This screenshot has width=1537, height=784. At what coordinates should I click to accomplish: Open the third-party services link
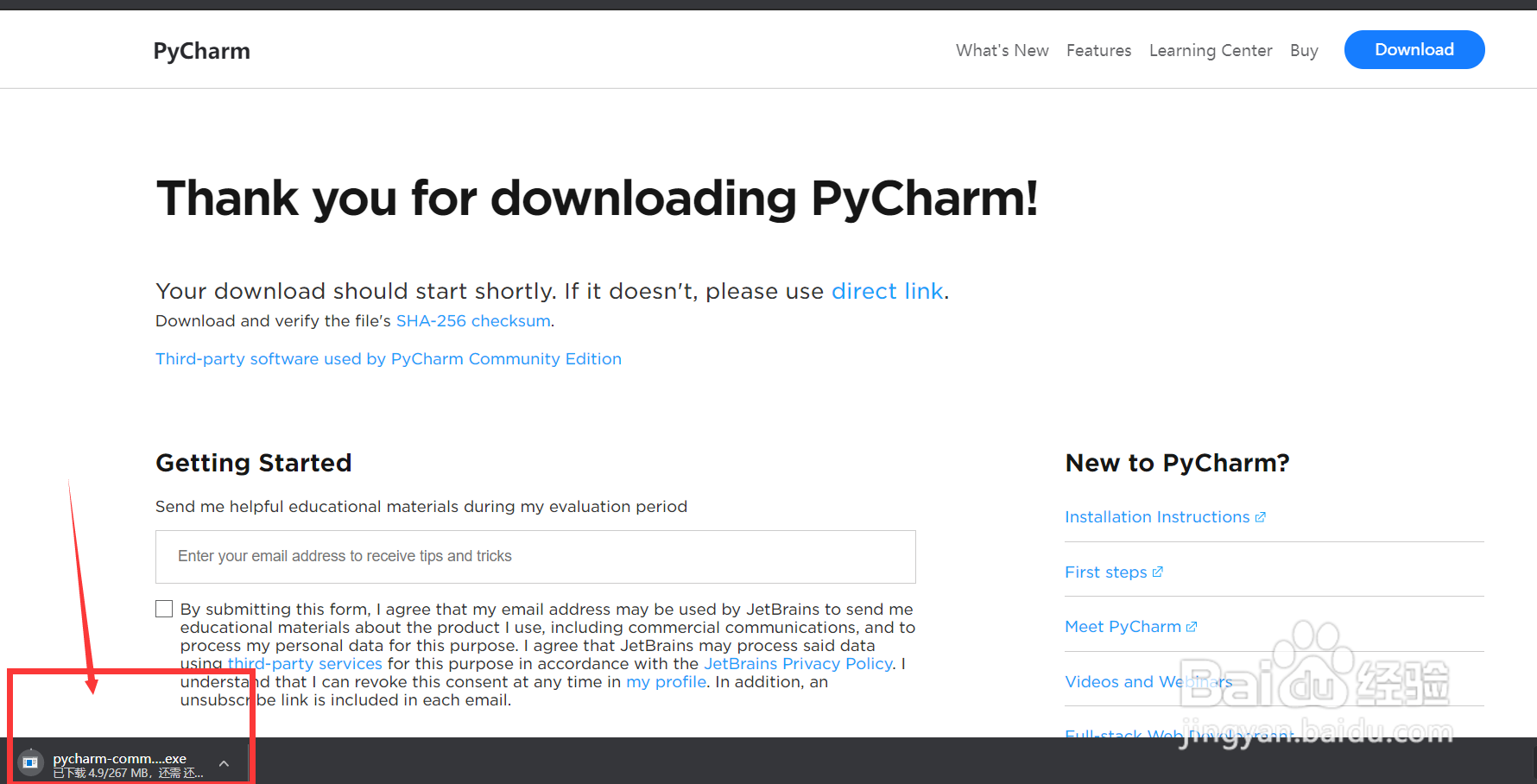pyautogui.click(x=305, y=664)
